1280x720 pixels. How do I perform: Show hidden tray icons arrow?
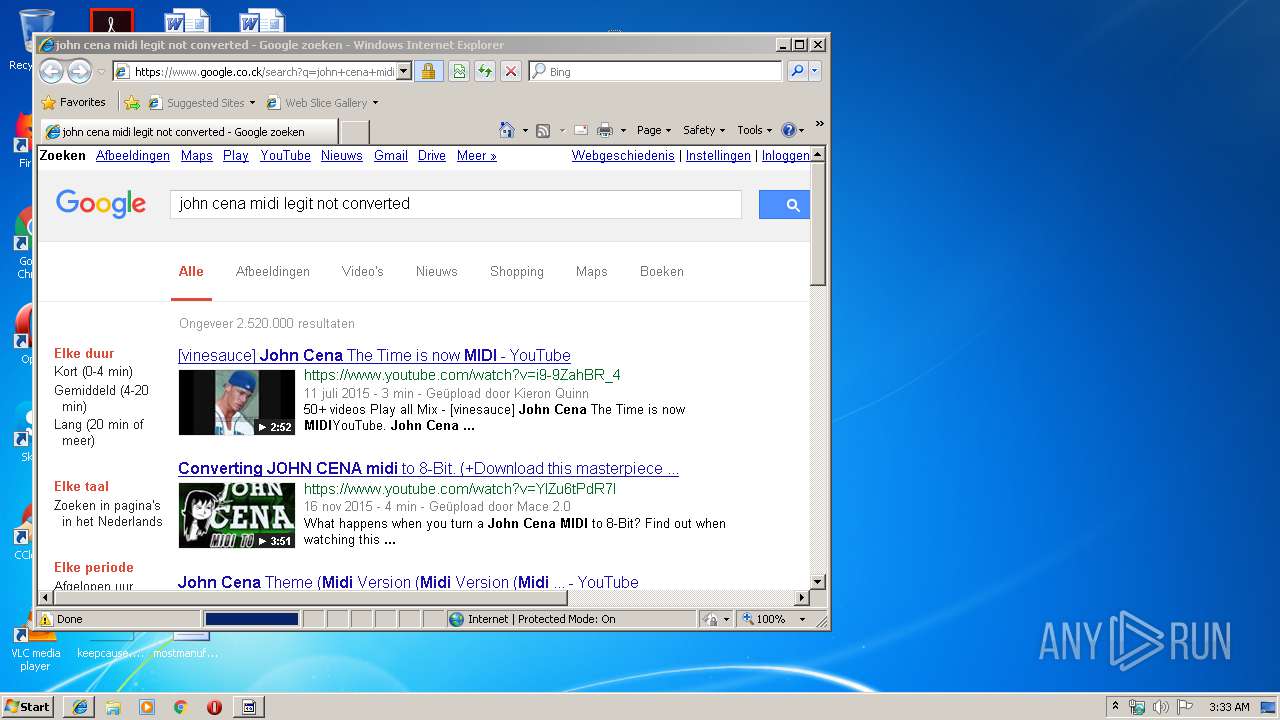(x=1115, y=707)
